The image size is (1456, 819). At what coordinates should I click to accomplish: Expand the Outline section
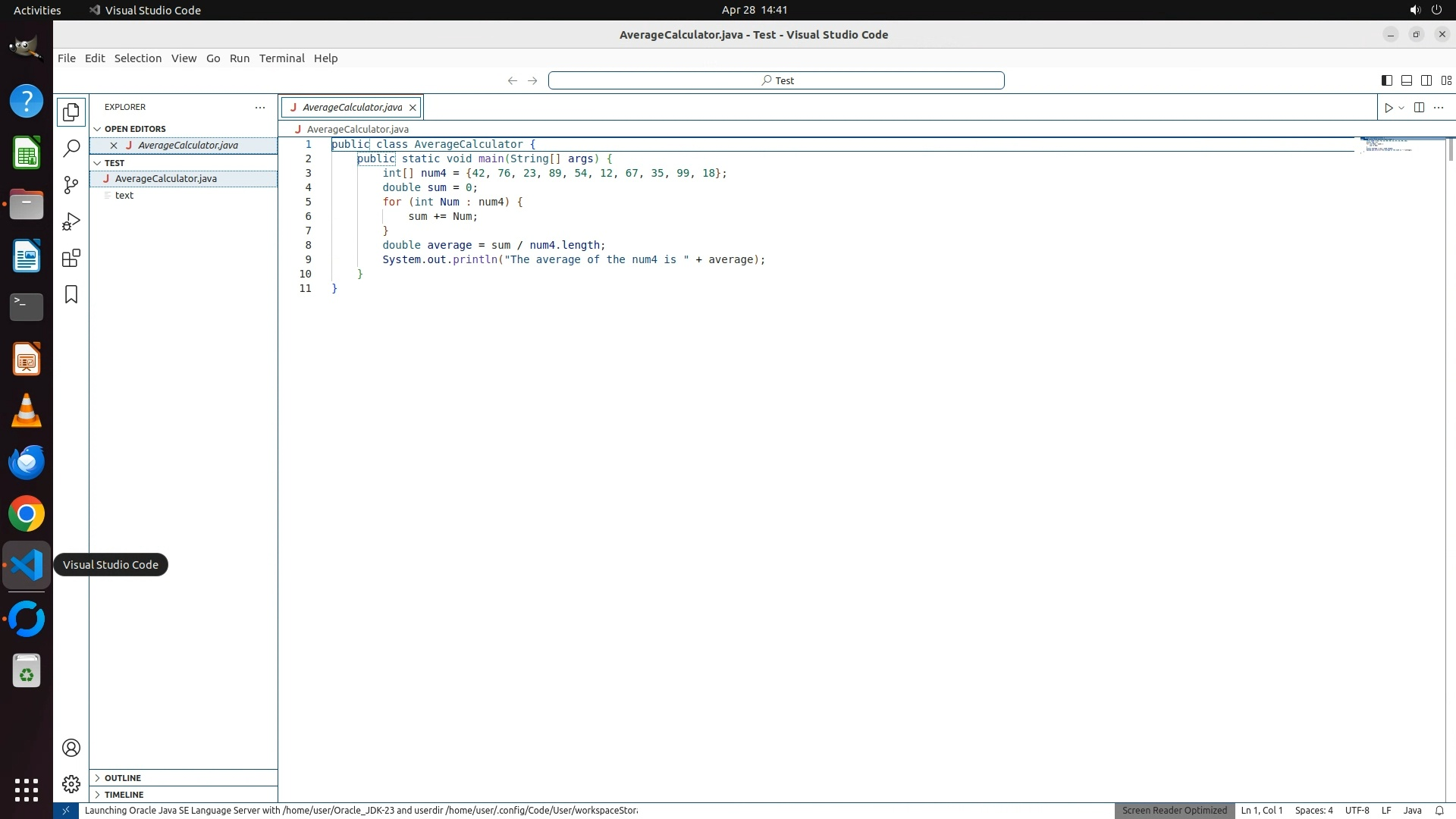point(123,778)
